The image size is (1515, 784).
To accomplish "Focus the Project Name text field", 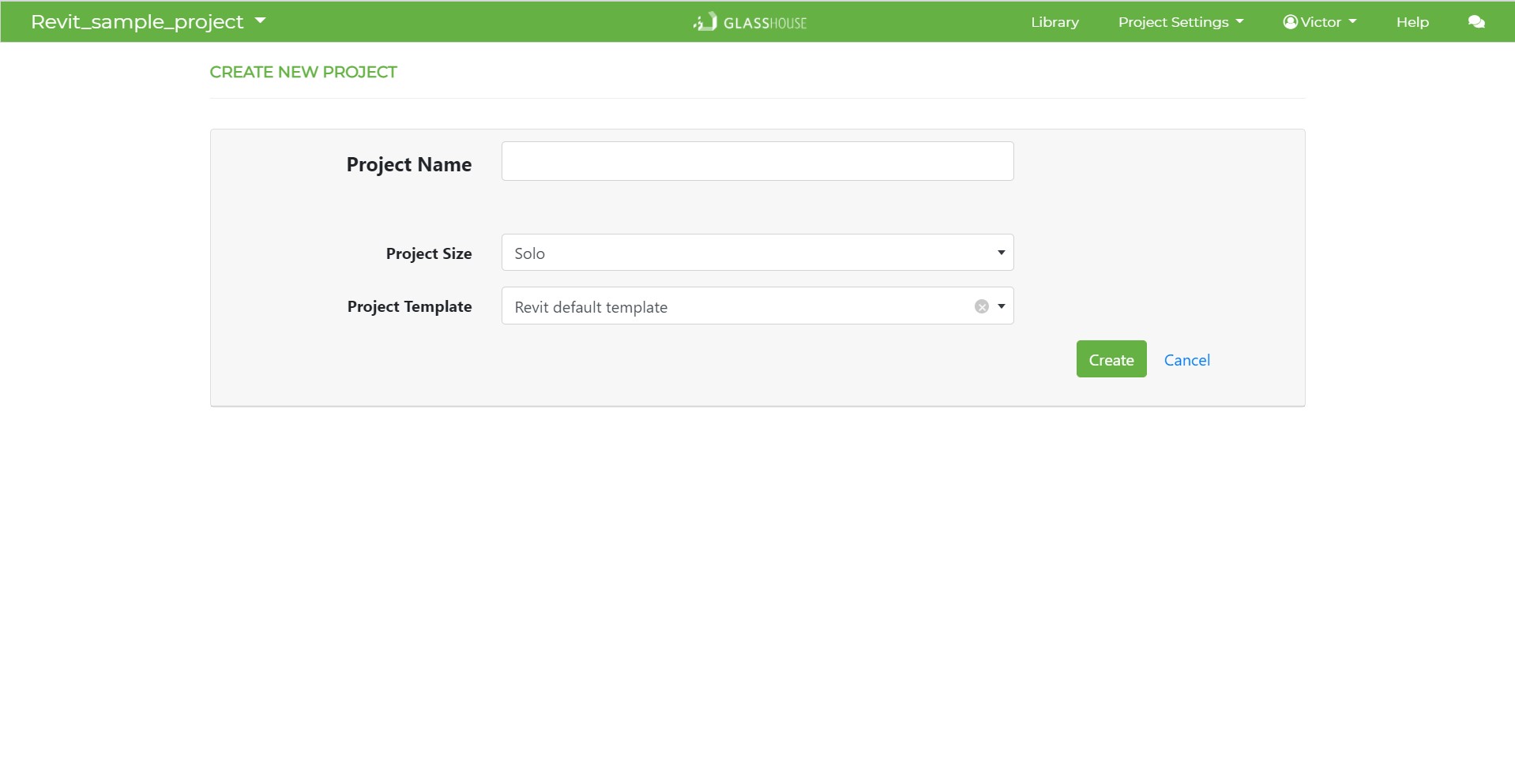I will pos(757,161).
